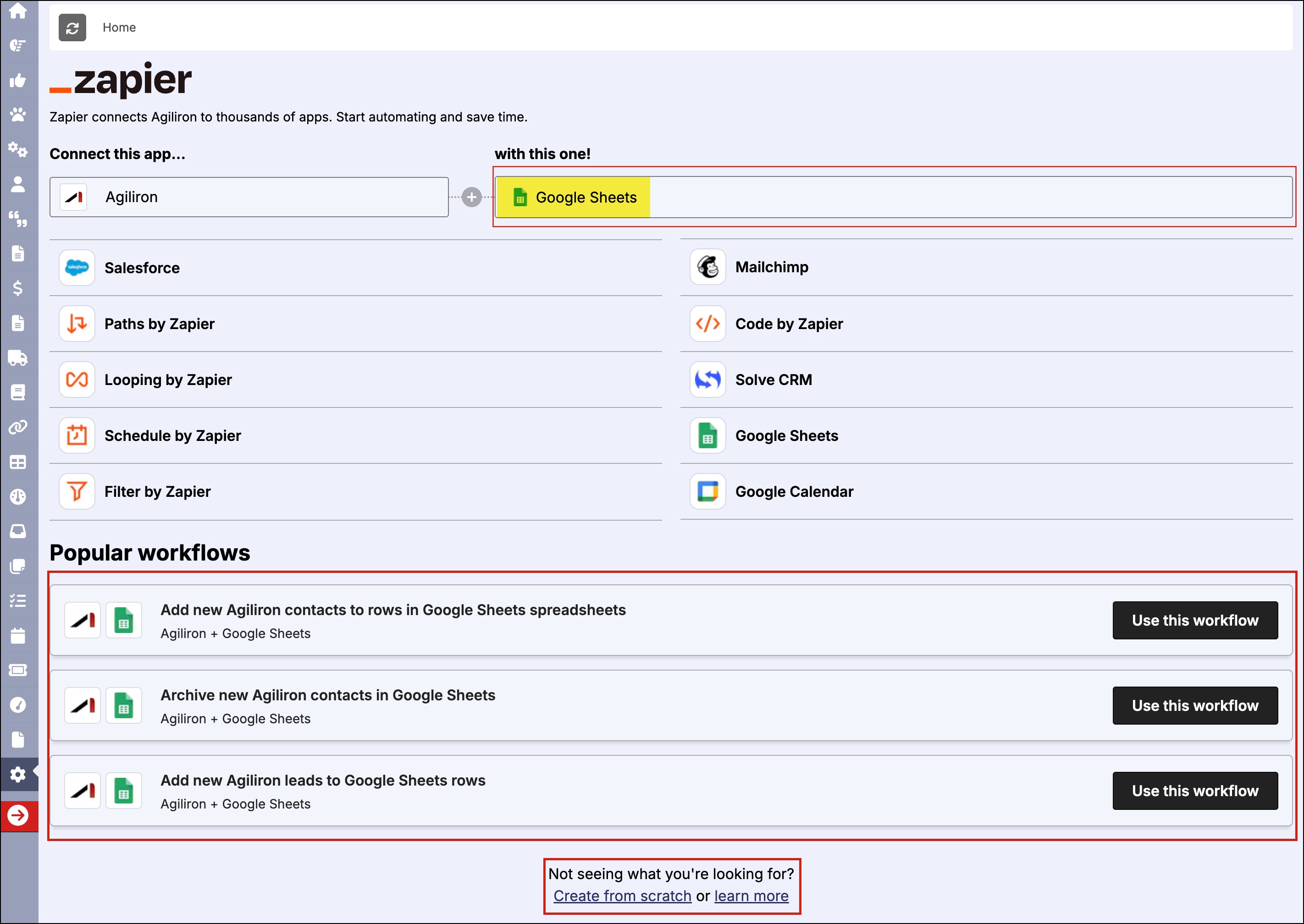
Task: Click the red arrow logout icon
Action: coord(17,815)
